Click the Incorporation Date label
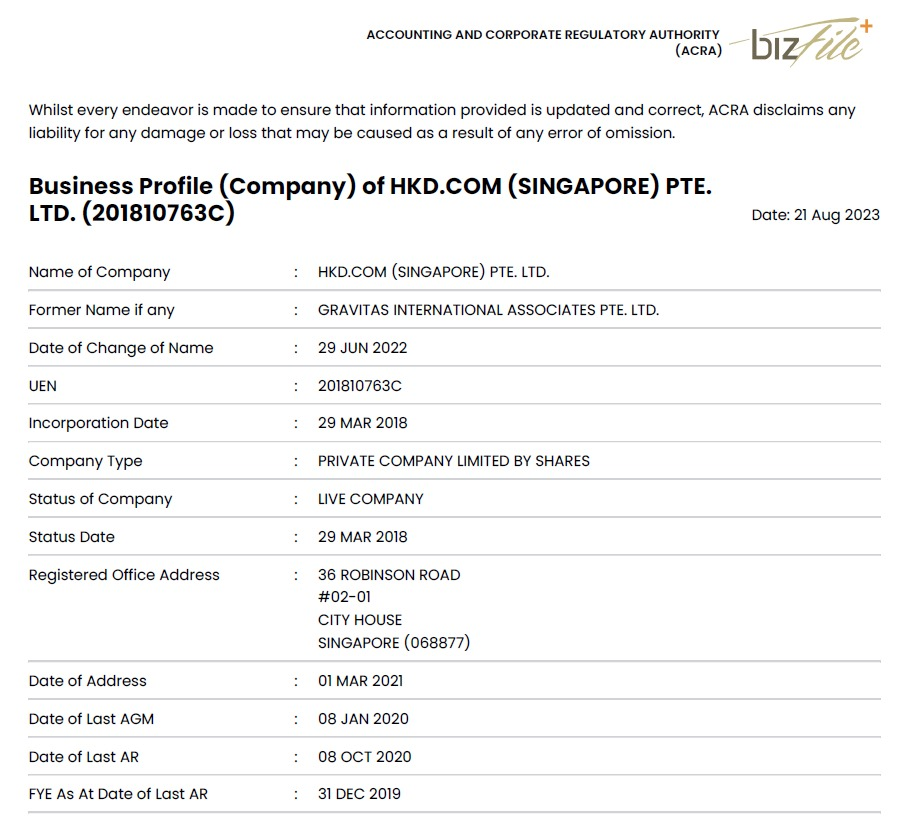 pyautogui.click(x=98, y=423)
